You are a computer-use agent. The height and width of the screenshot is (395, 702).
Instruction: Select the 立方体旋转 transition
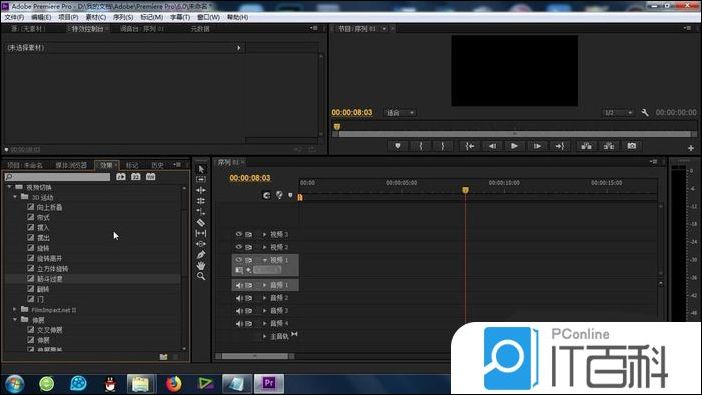pos(52,269)
